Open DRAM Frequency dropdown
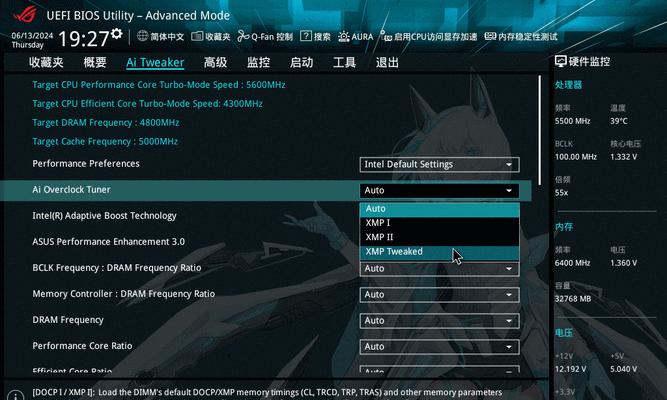 pyautogui.click(x=439, y=320)
